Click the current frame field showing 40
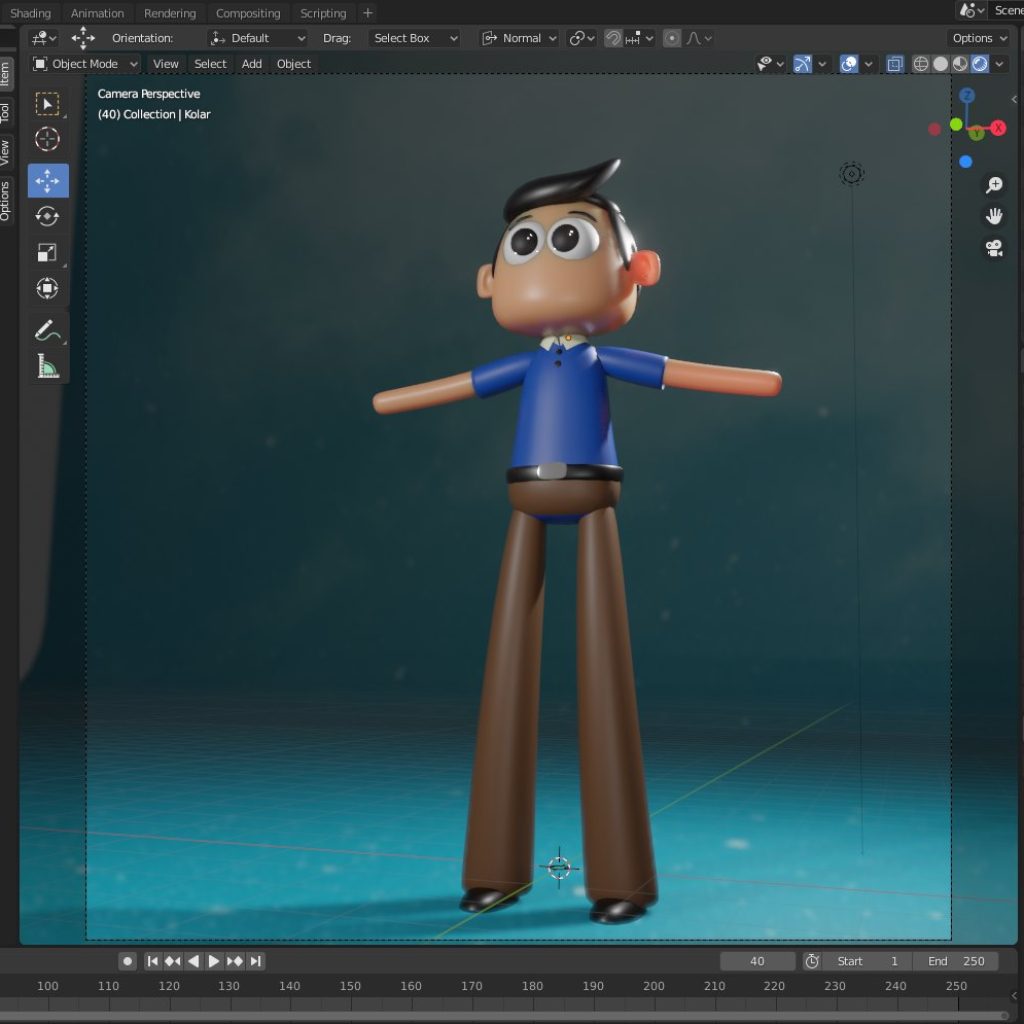The height and width of the screenshot is (1024, 1024). coord(757,961)
